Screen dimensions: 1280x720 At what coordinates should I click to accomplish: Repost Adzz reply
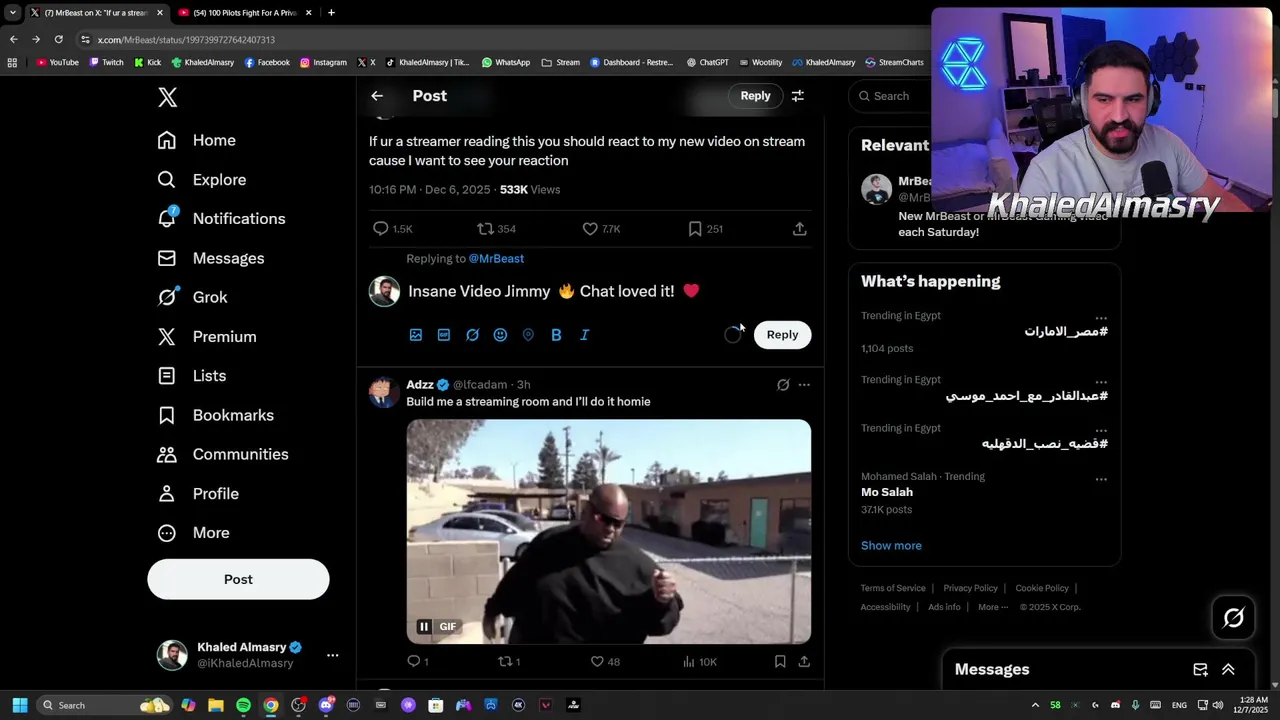click(505, 662)
